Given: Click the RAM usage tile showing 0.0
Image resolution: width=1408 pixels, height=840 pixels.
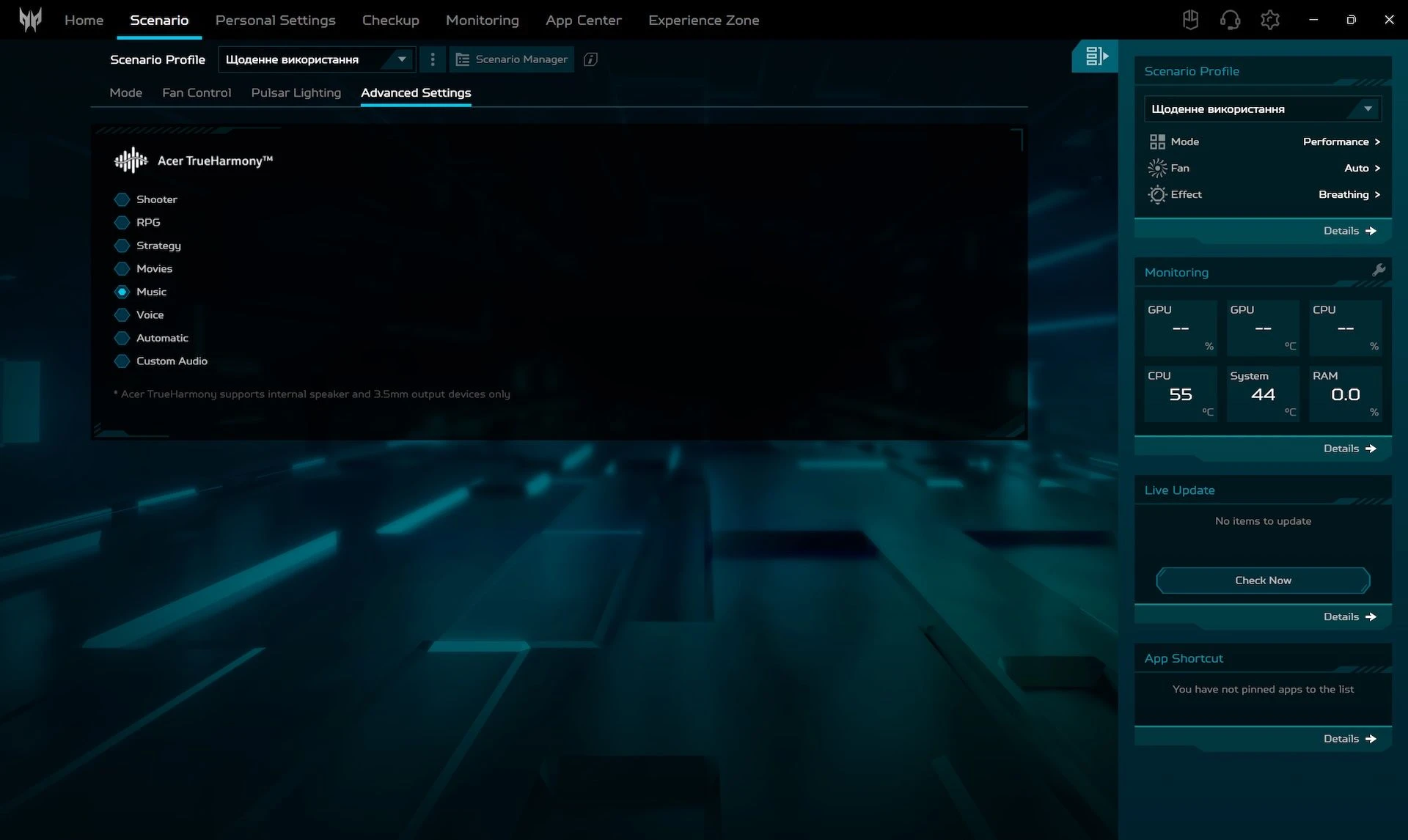Looking at the screenshot, I should point(1345,394).
